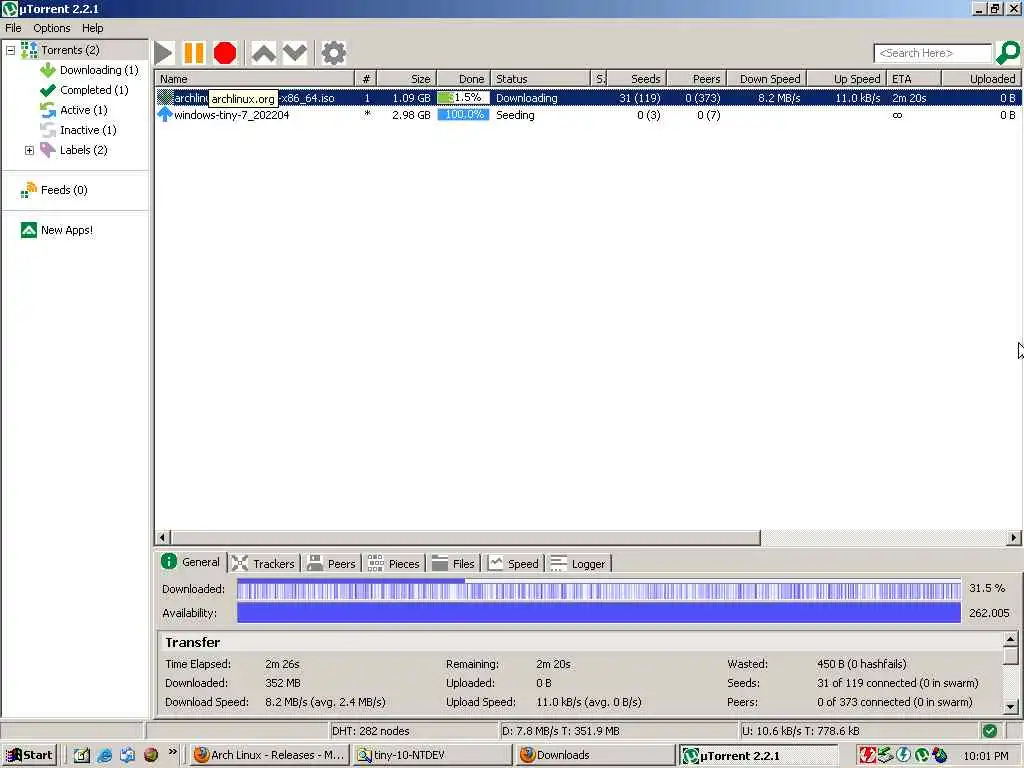
Task: Collapse the Torrents (2) tree node
Action: [x=10, y=50]
